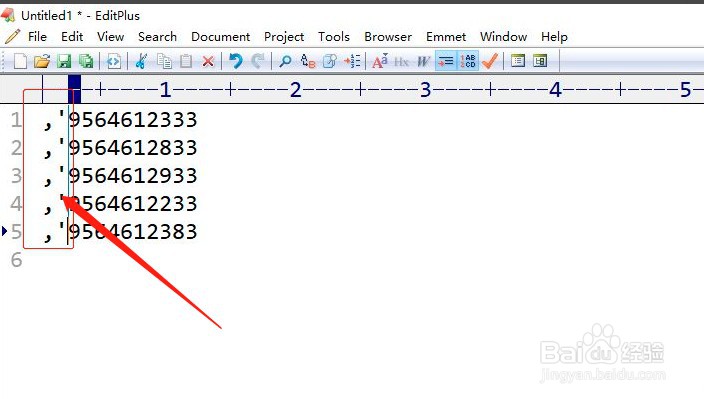Open the Edit menu
This screenshot has width=704, height=399.
point(72,36)
